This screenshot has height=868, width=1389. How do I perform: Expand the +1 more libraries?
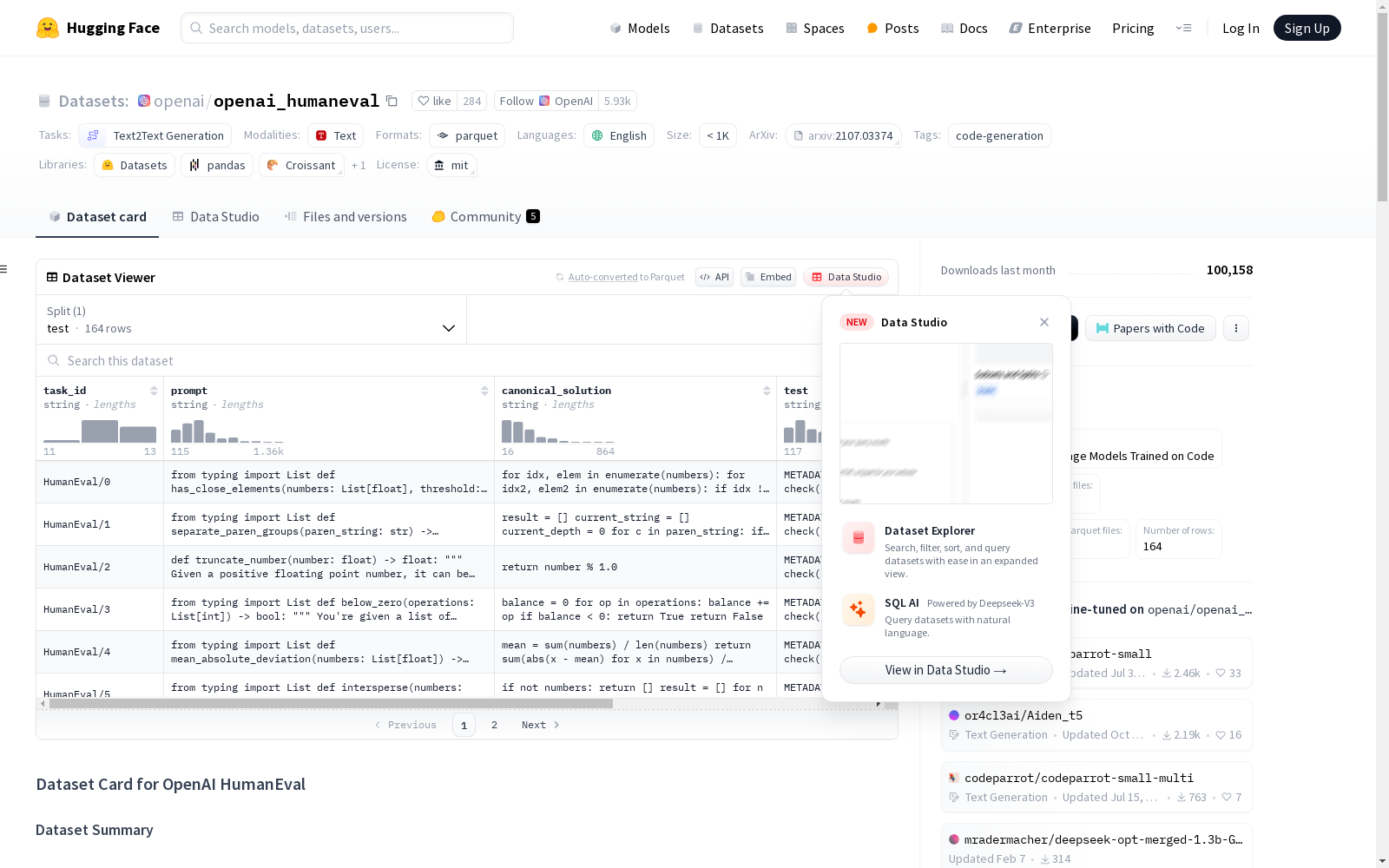click(359, 165)
